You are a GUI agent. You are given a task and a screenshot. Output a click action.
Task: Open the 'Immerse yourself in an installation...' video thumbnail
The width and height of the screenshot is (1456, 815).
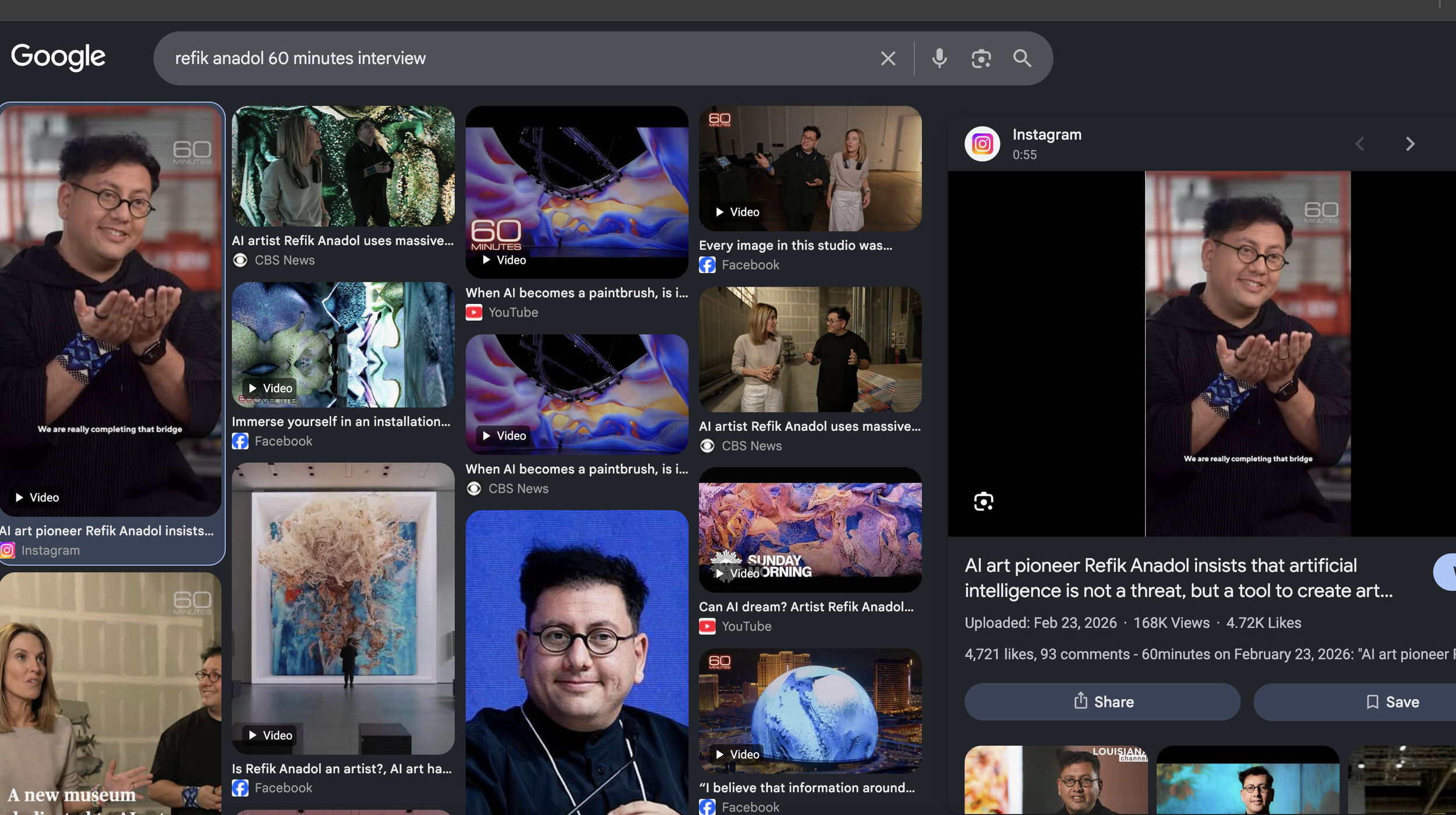pyautogui.click(x=343, y=345)
